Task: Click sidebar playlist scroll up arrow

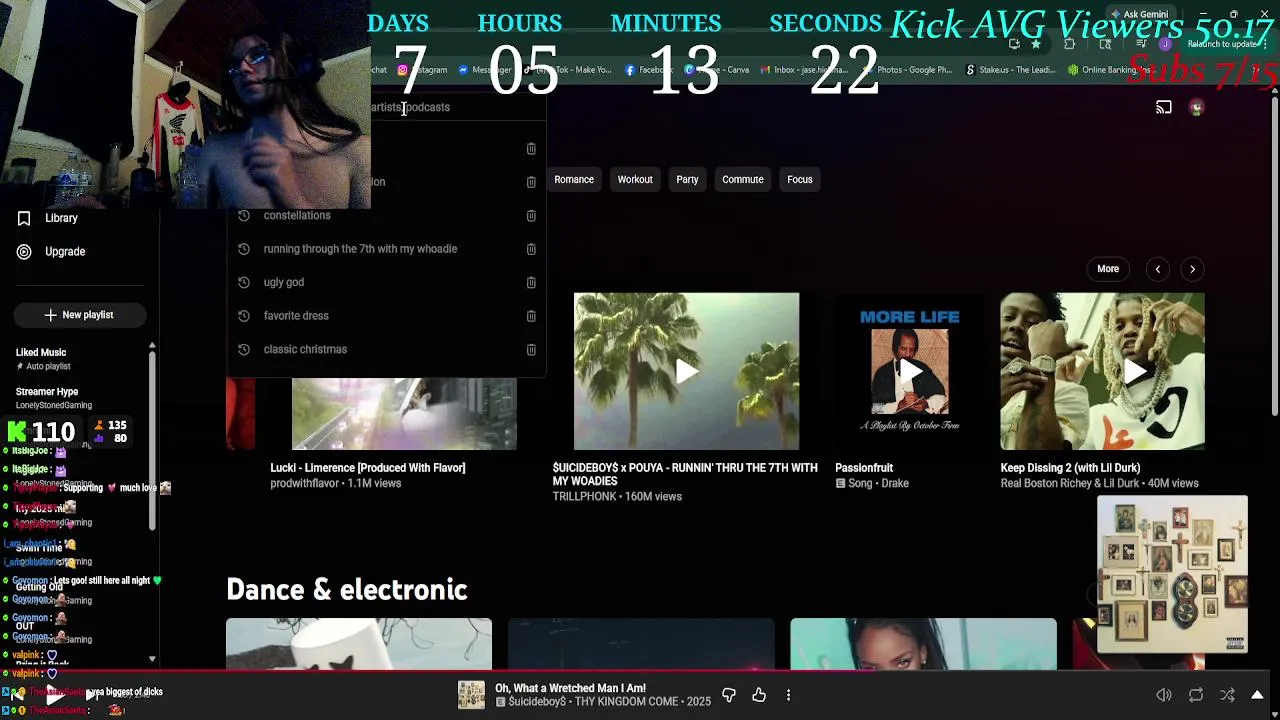Action: point(152,346)
